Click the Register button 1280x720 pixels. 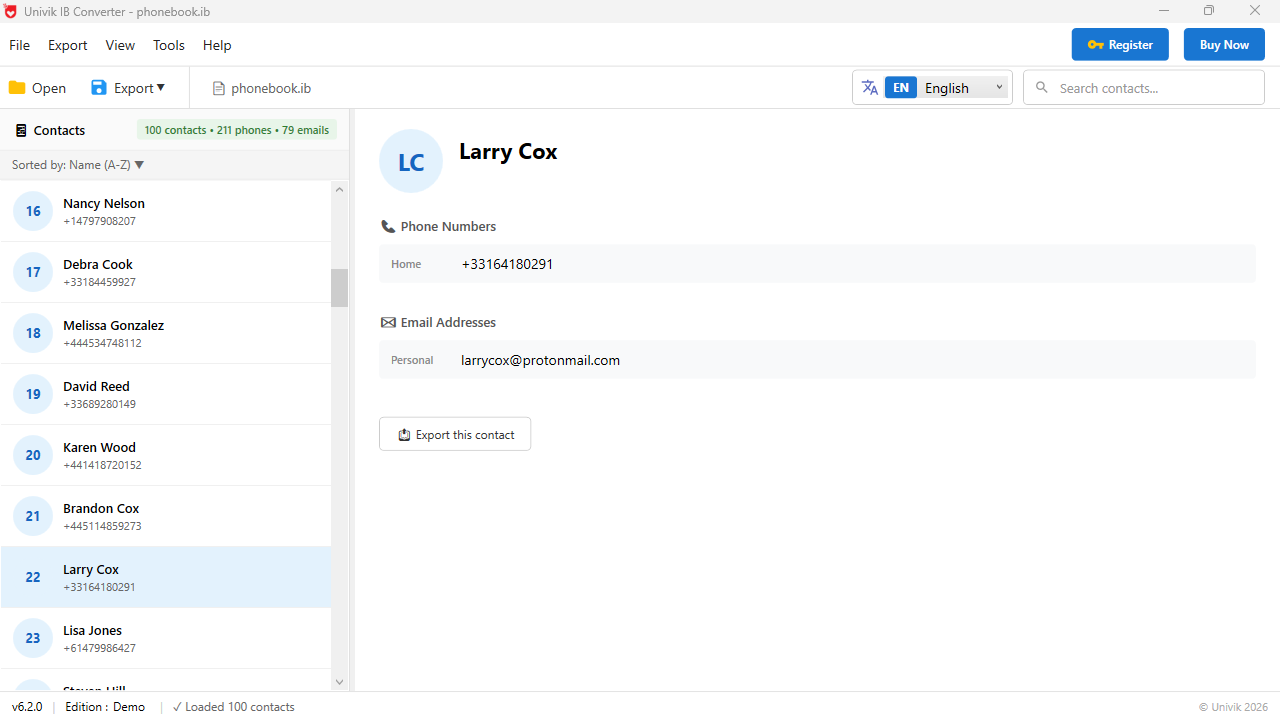1120,44
